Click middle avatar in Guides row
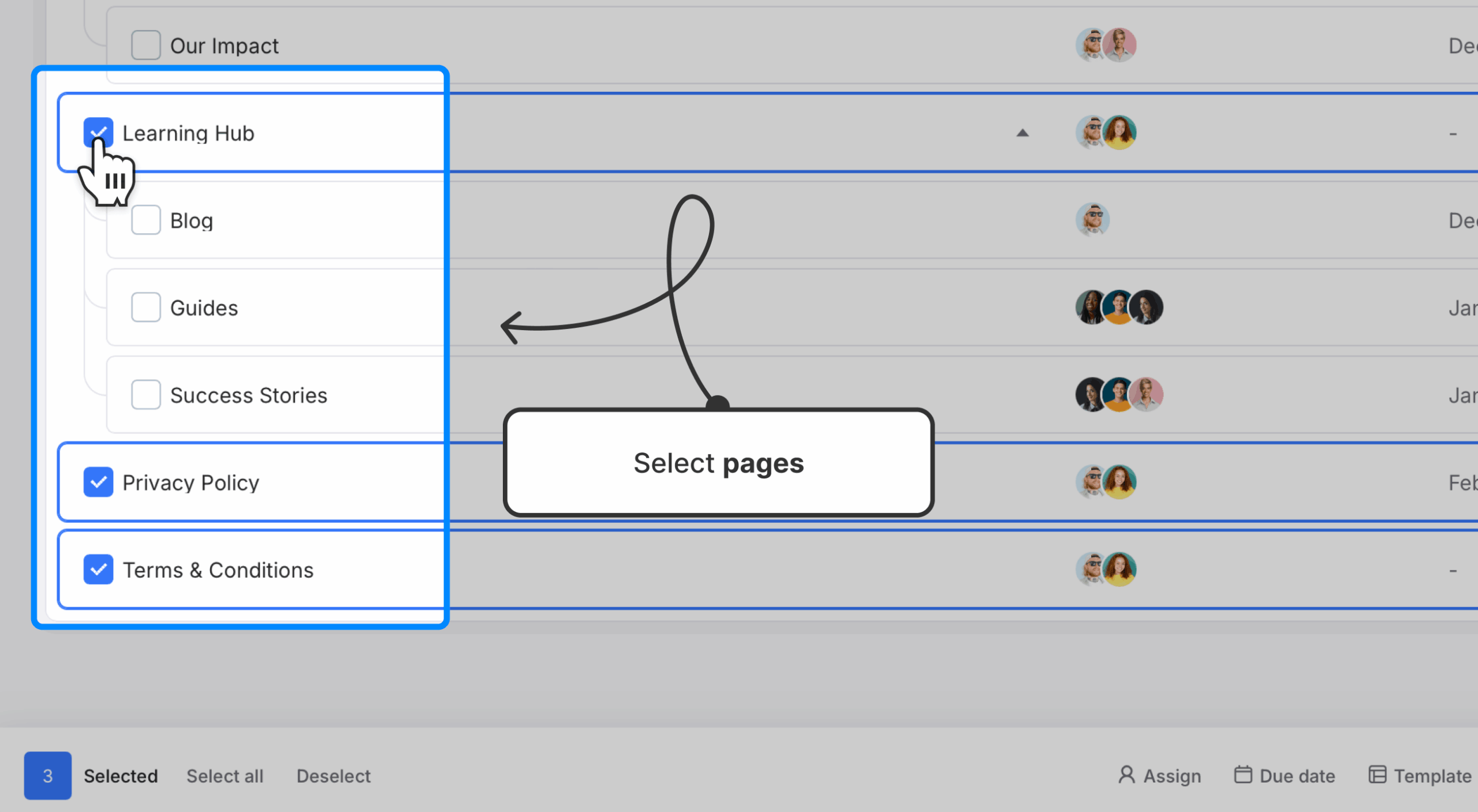Viewport: 1478px width, 812px height. [x=1118, y=307]
